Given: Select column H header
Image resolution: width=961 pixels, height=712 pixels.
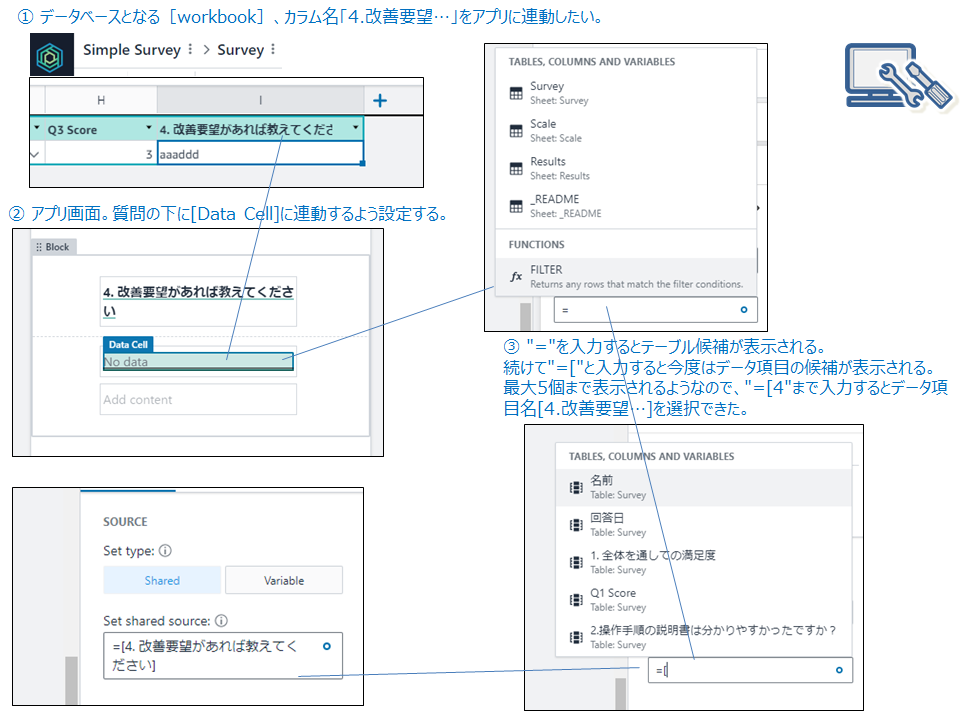Looking at the screenshot, I should (101, 100).
